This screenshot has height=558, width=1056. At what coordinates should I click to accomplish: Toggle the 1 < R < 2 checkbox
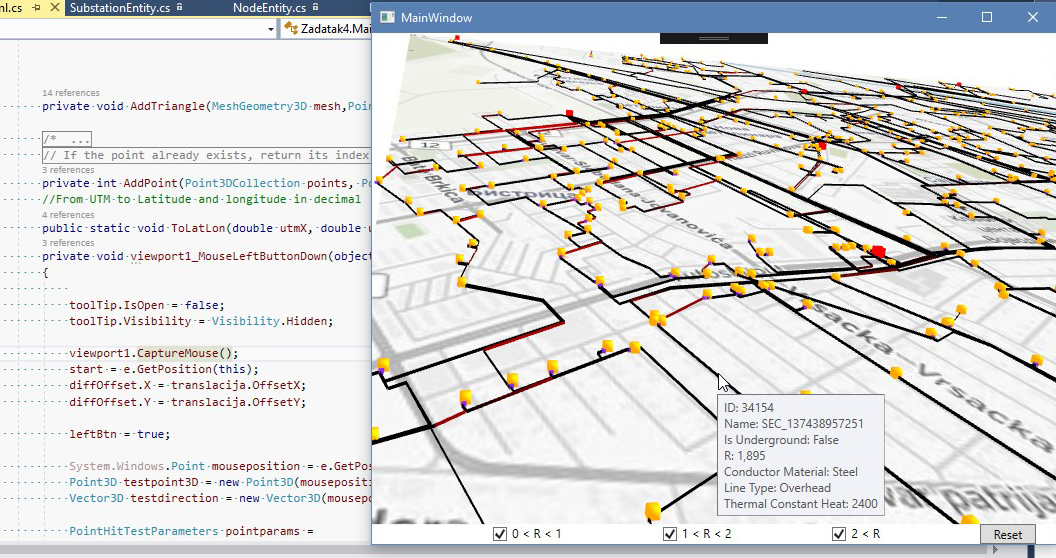coord(669,534)
